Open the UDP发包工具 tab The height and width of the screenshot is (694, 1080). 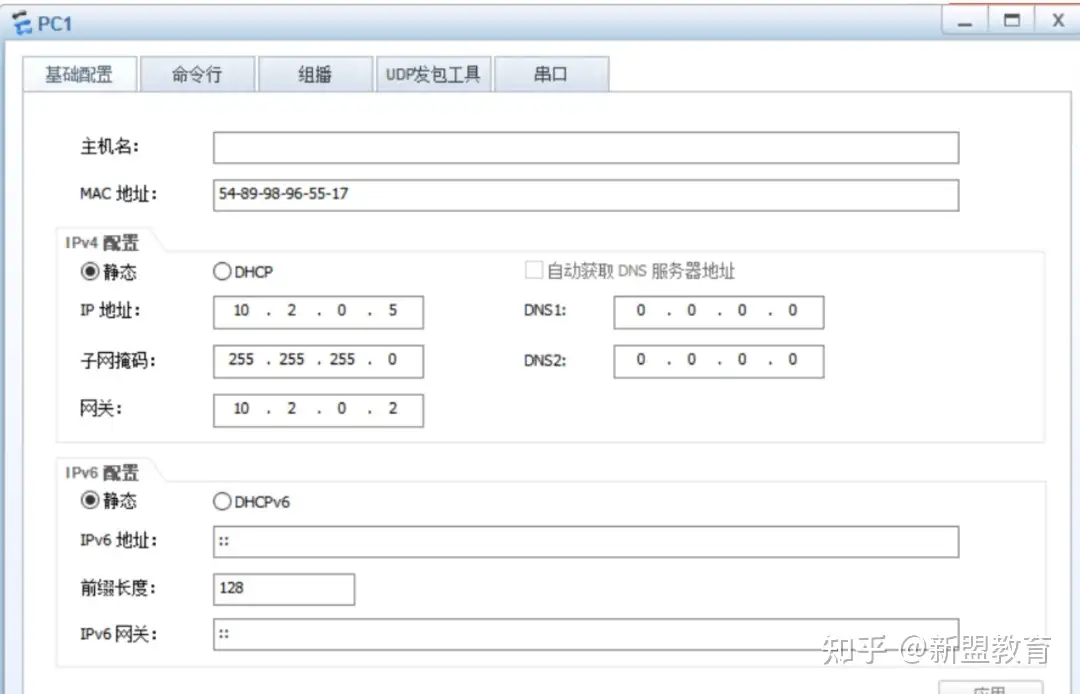pyautogui.click(x=433, y=74)
